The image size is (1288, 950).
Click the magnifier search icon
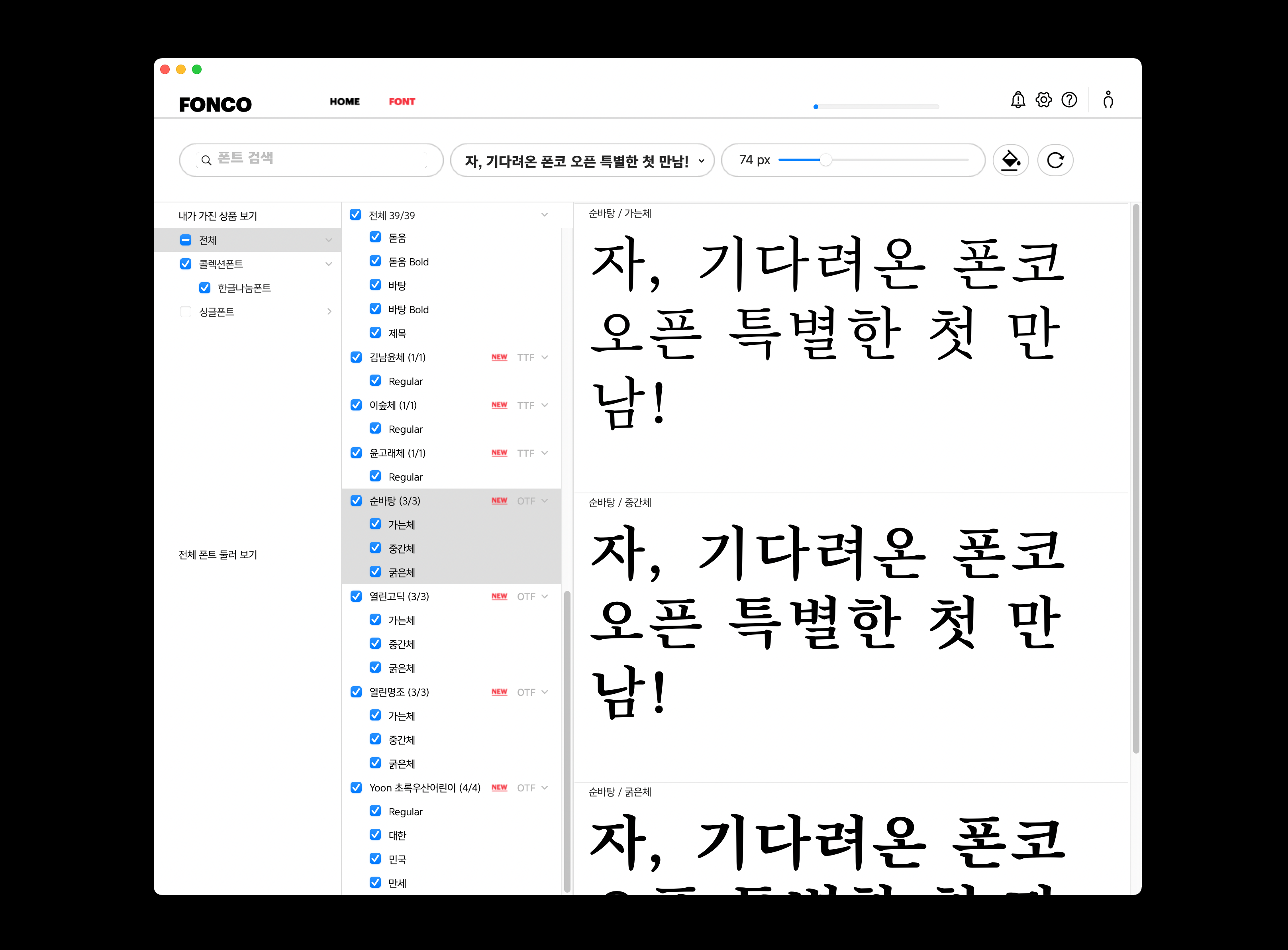(206, 161)
